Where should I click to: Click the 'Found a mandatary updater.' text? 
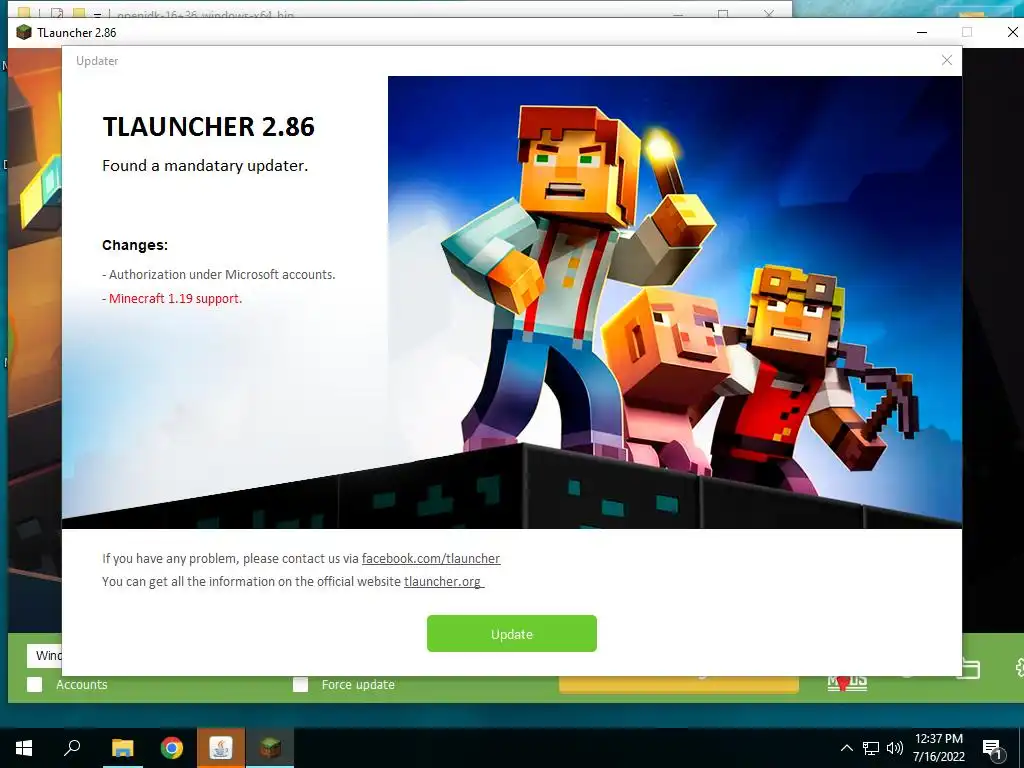[205, 166]
